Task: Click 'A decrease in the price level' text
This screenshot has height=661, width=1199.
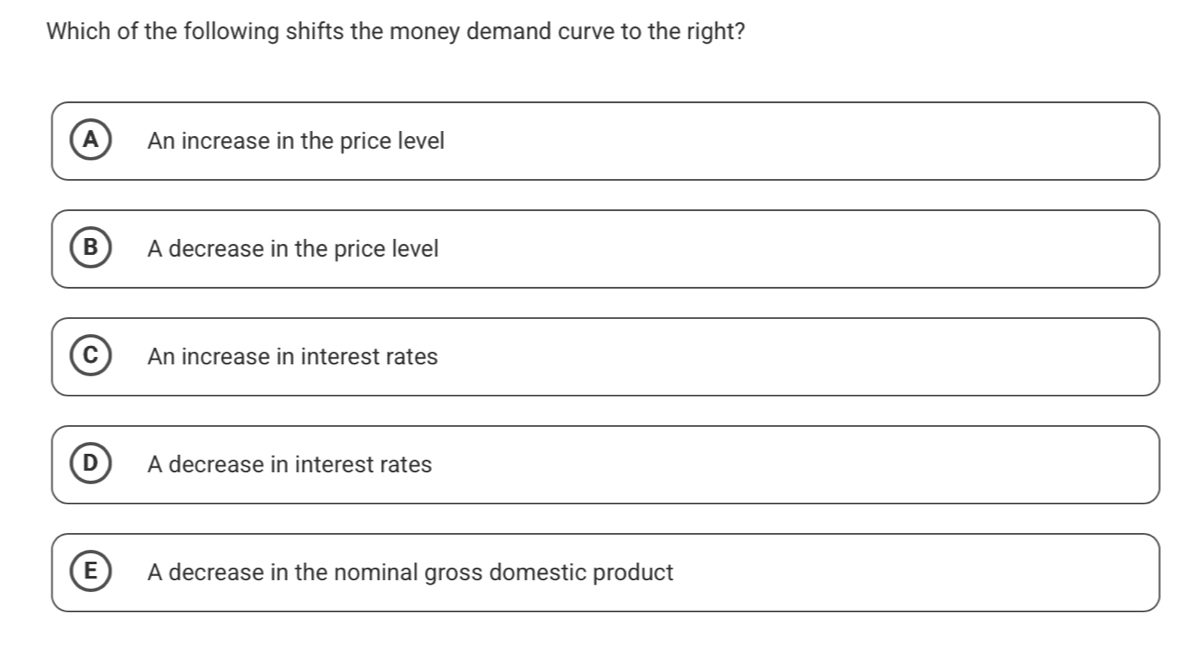Action: pos(292,249)
